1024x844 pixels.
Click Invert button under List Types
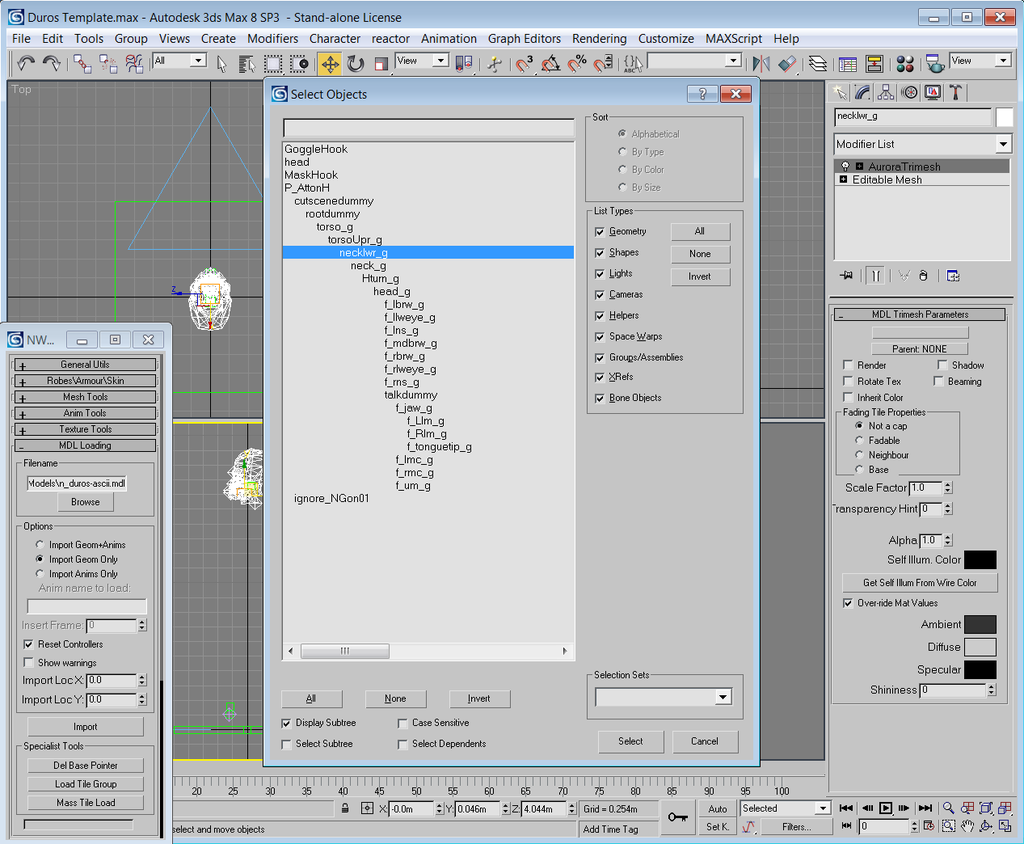(x=699, y=277)
